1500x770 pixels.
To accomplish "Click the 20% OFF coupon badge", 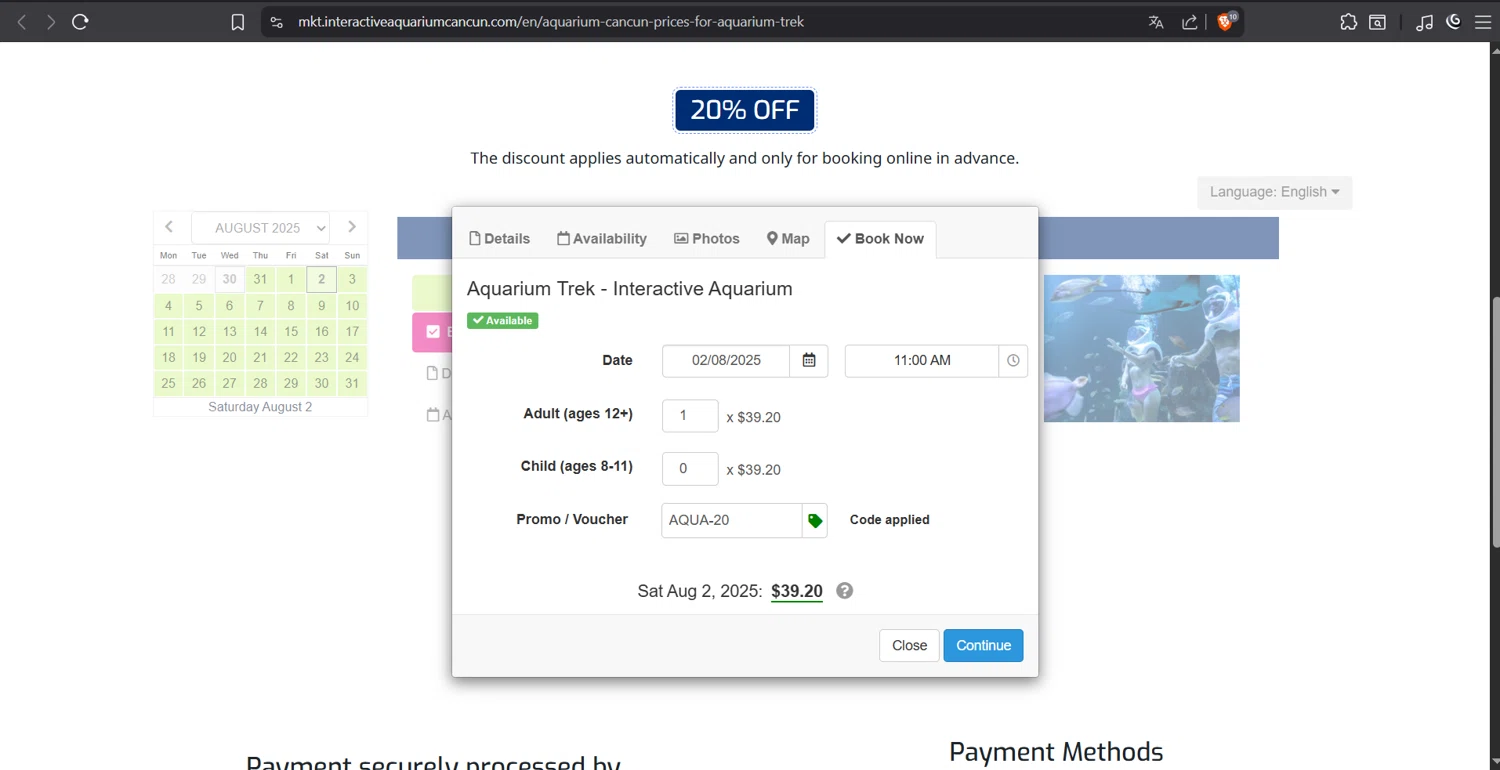I will [x=745, y=110].
